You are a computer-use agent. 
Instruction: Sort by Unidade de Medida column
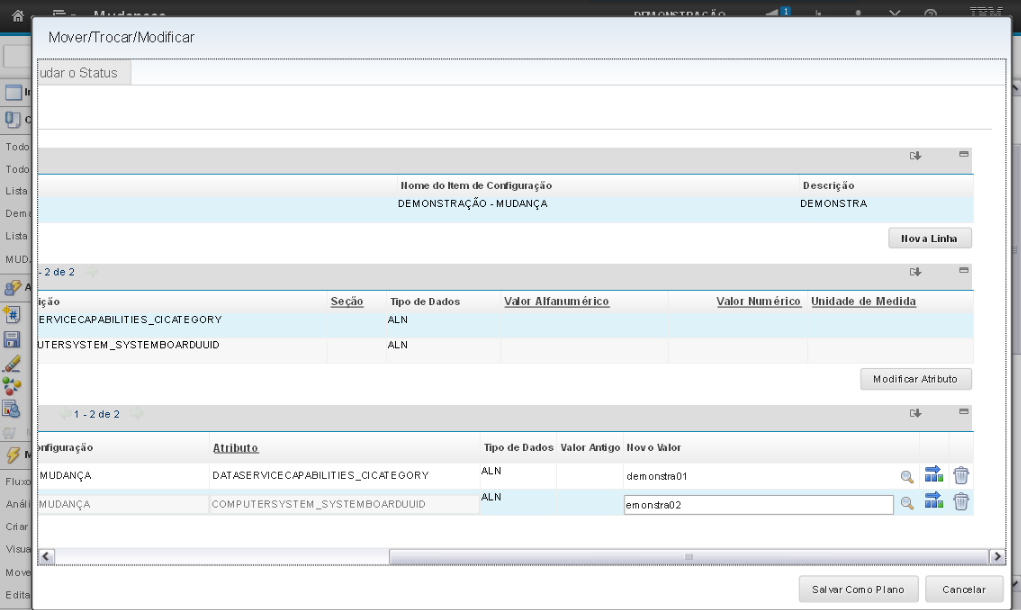[863, 301]
